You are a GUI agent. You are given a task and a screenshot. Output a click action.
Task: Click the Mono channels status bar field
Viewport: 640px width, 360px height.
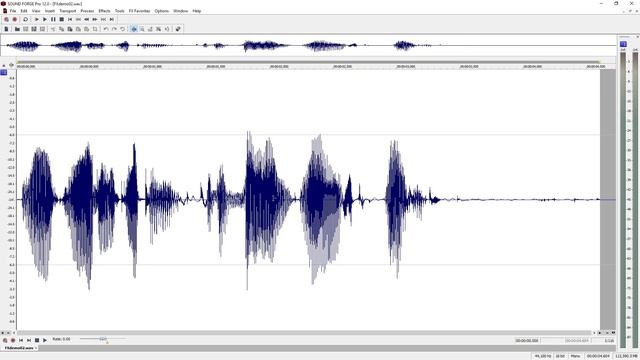pyautogui.click(x=576, y=356)
